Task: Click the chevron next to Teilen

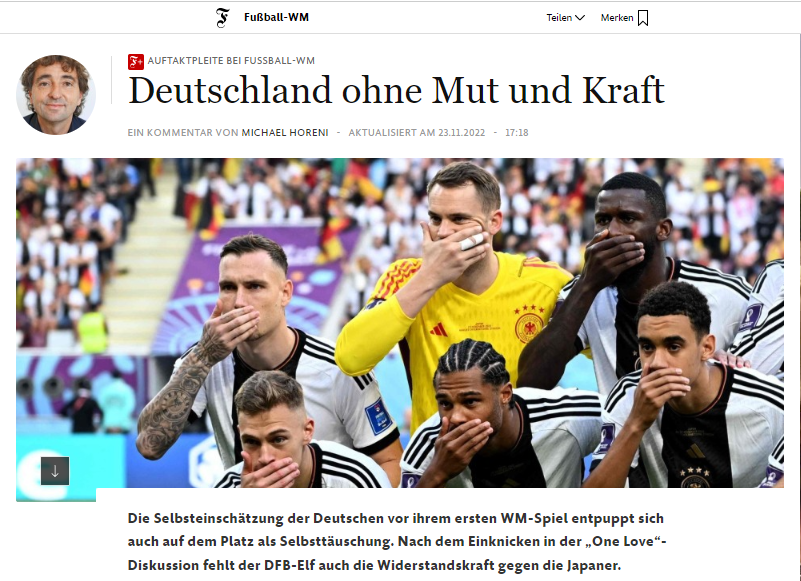Action: click(x=580, y=18)
